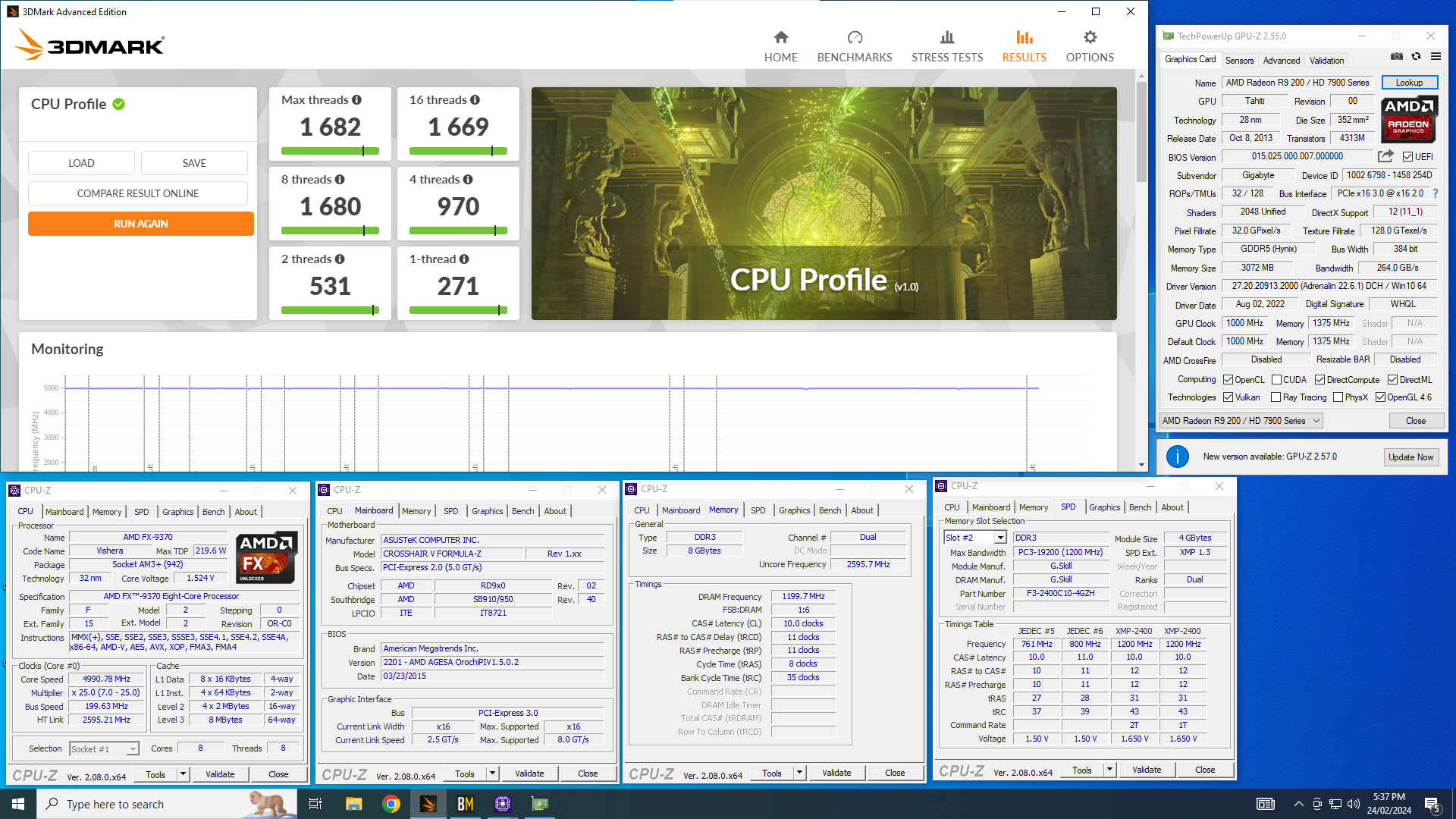Click GPU-Z refresh icon

pyautogui.click(x=1416, y=57)
